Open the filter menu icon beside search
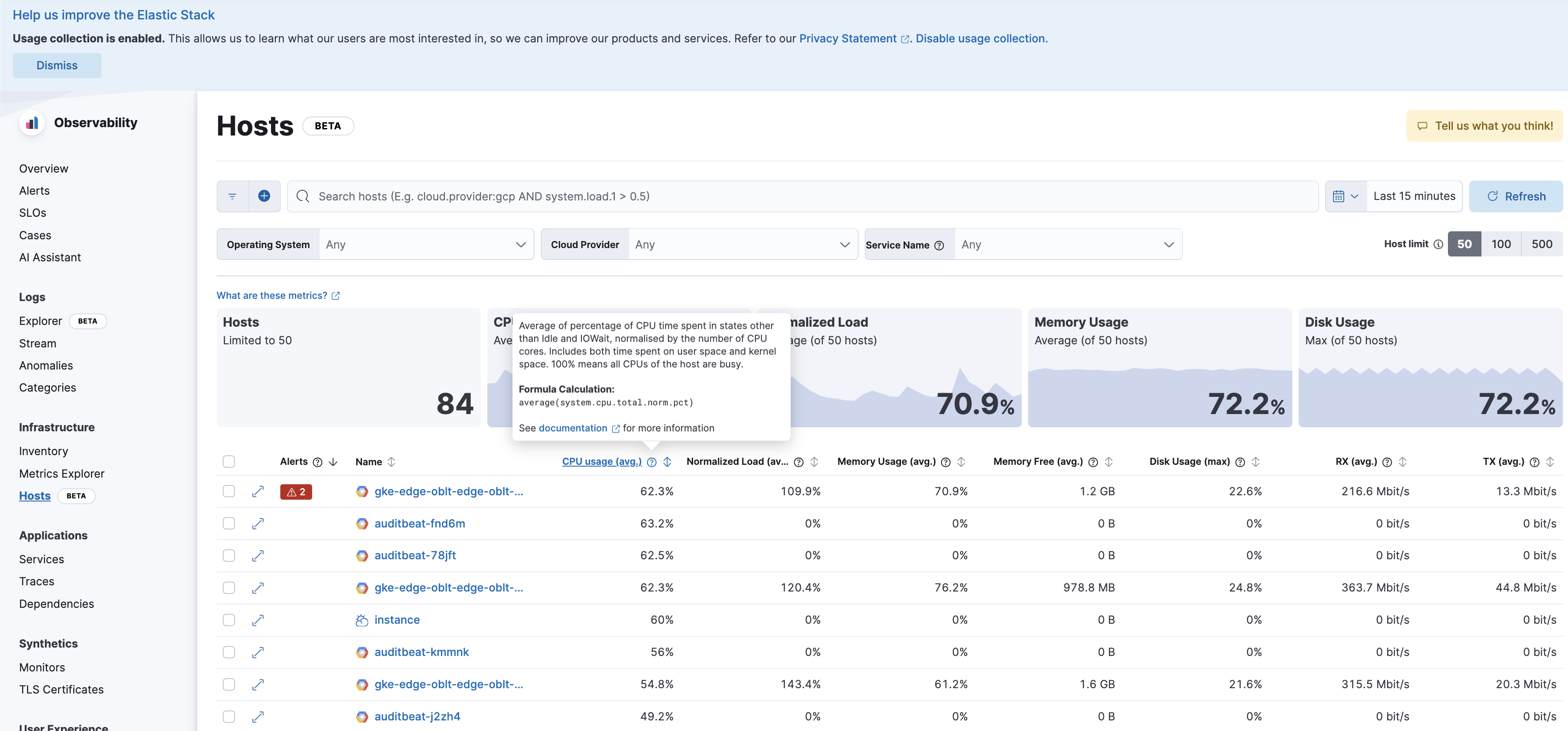This screenshot has width=1568, height=731. click(232, 196)
